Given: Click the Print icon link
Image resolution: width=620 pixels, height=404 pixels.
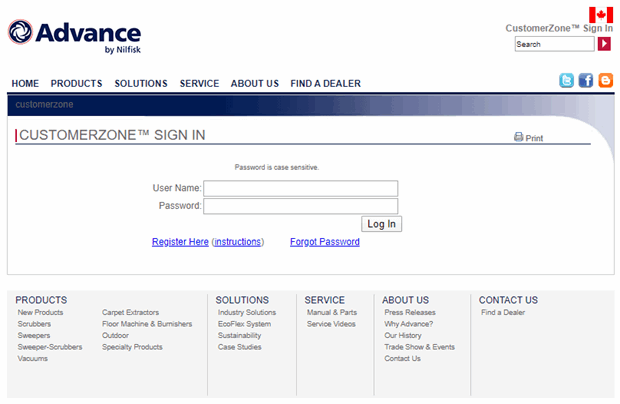Looking at the screenshot, I should [x=528, y=138].
